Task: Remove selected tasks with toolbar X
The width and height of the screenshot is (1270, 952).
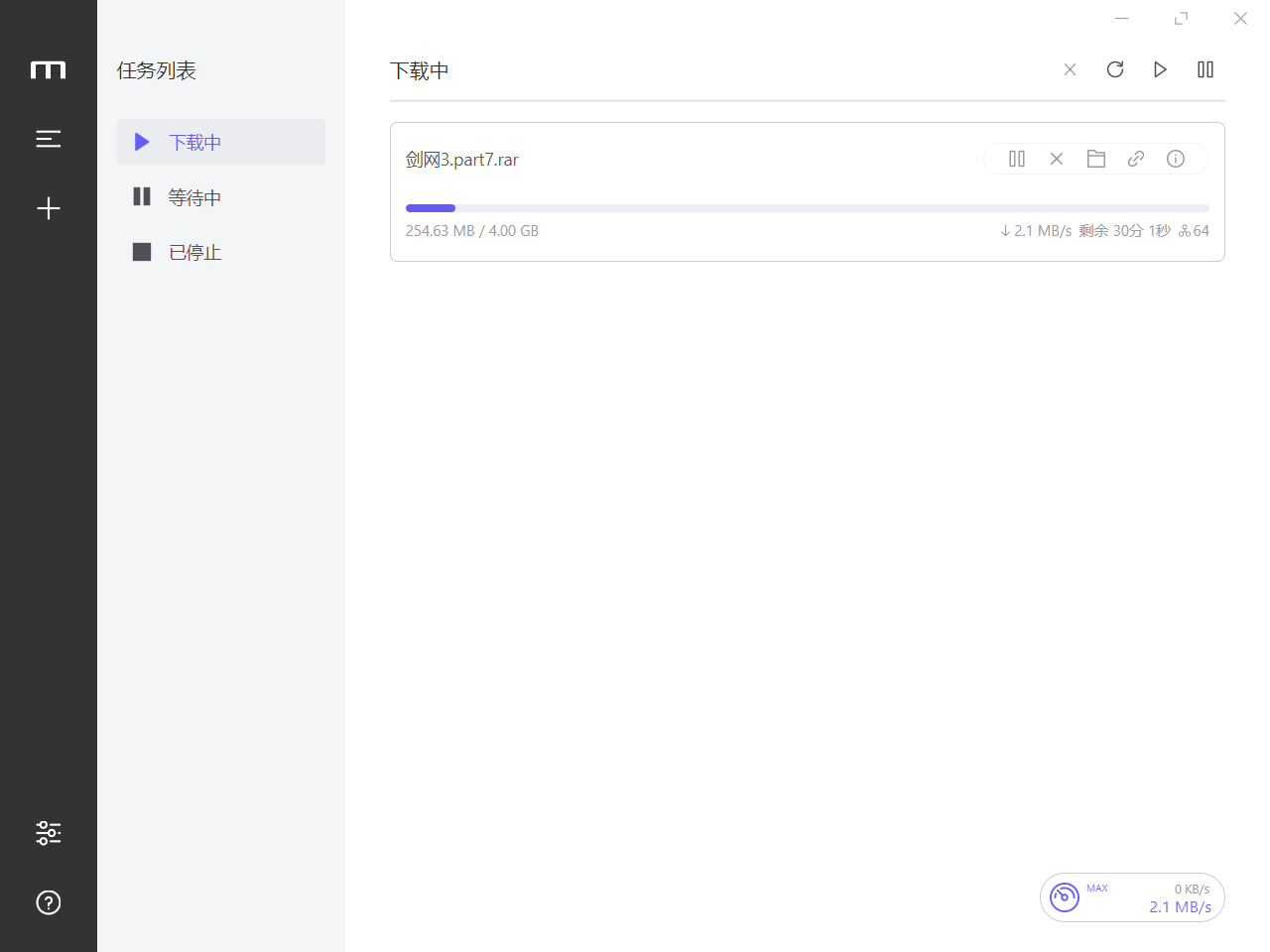Action: [1070, 69]
